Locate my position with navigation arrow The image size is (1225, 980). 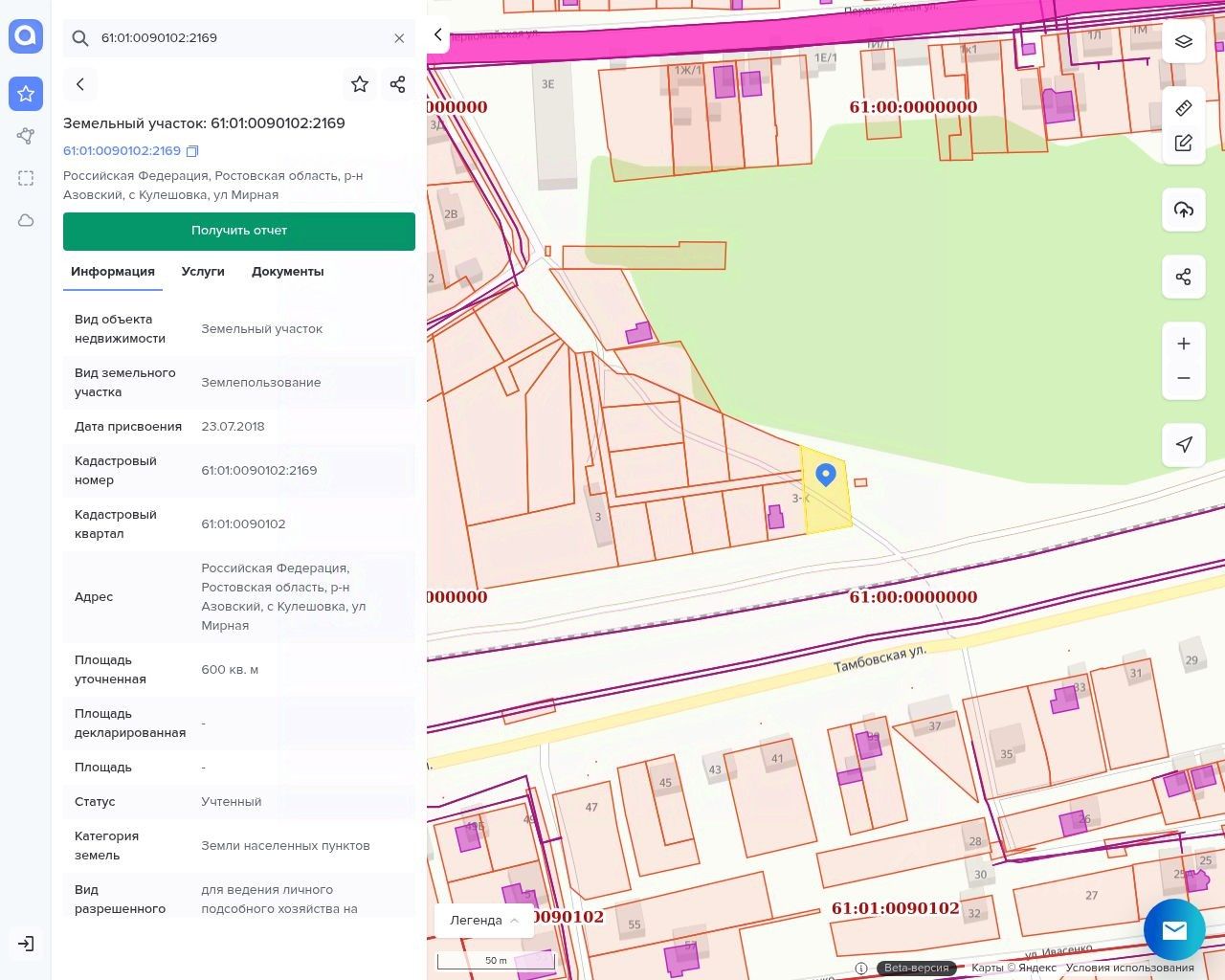(x=1184, y=444)
